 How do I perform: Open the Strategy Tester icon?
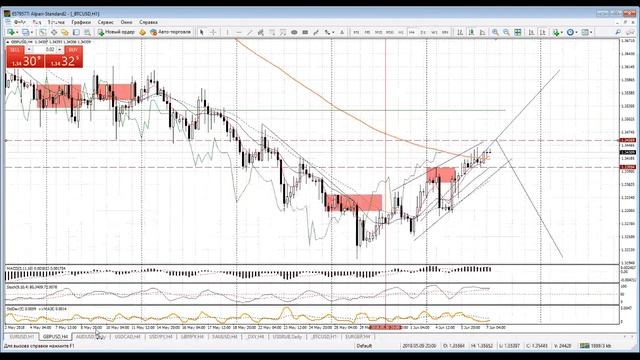pyautogui.click(x=87, y=32)
